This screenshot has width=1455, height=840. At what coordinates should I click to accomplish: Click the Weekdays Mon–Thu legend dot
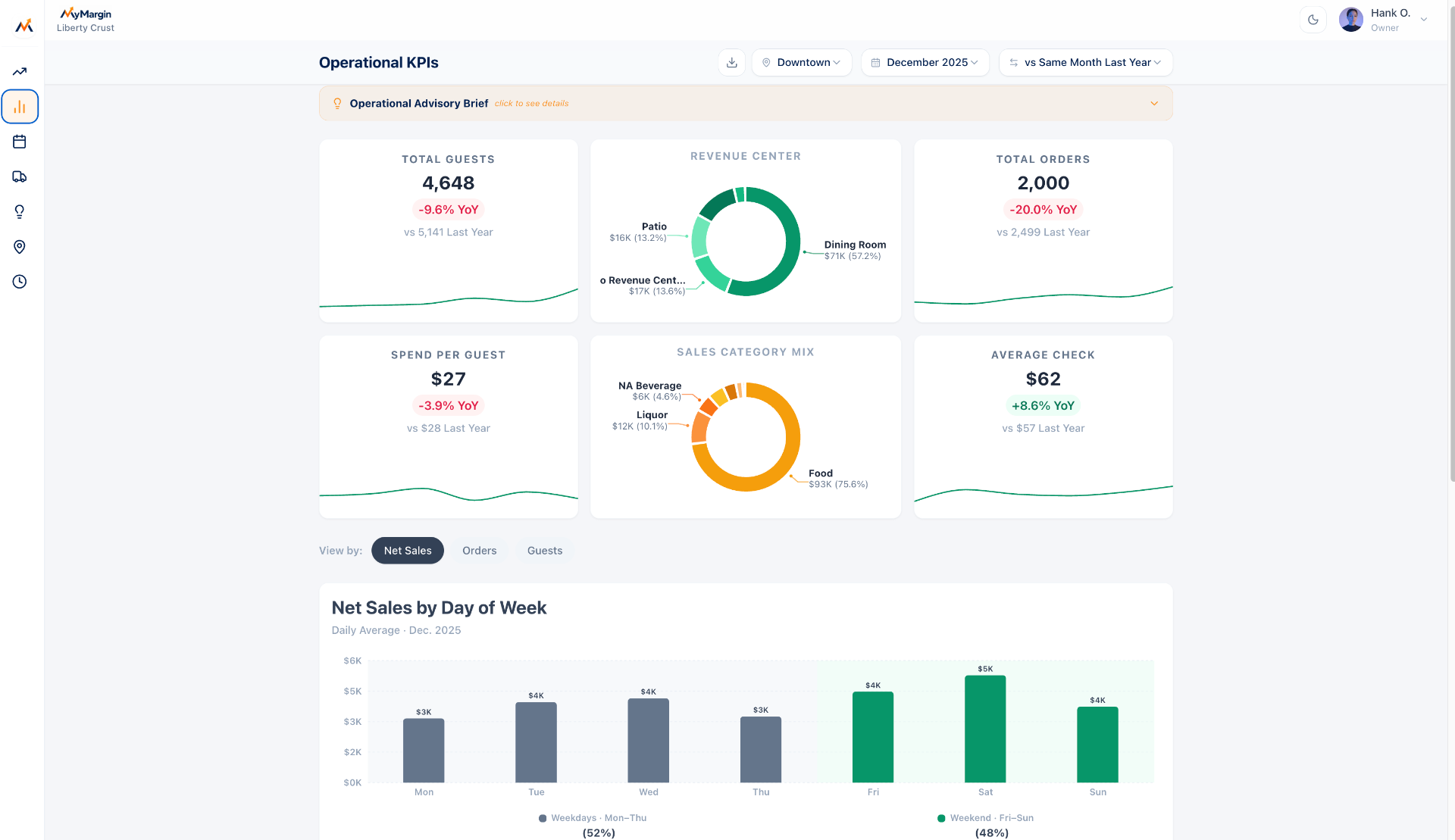(543, 818)
